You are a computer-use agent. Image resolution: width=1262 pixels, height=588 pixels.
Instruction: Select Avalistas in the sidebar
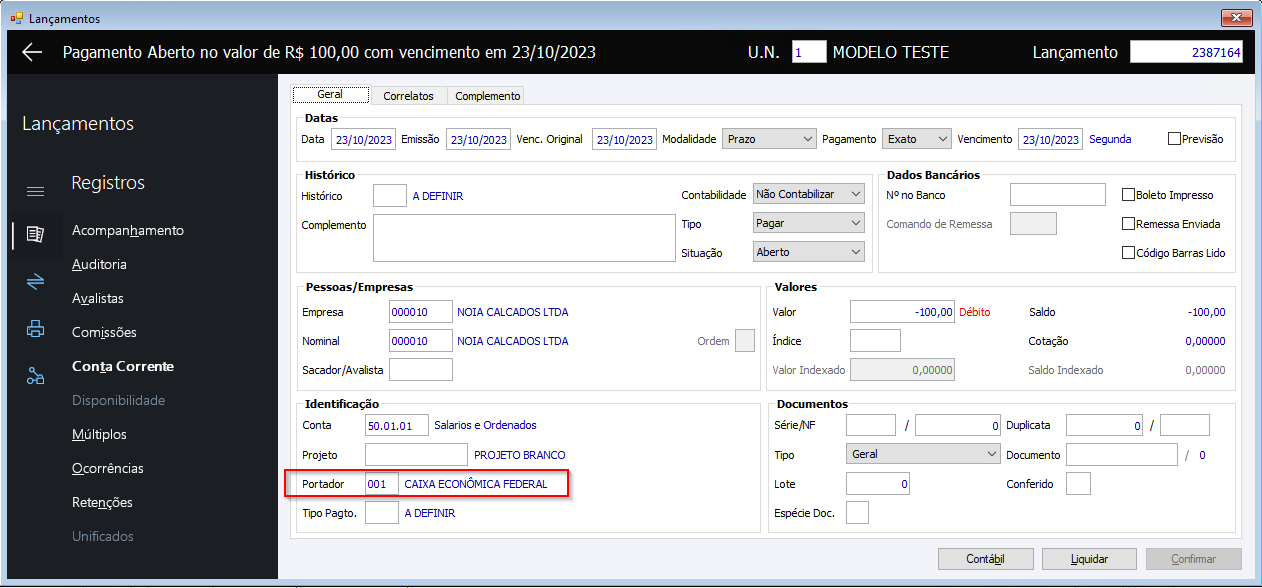click(98, 298)
